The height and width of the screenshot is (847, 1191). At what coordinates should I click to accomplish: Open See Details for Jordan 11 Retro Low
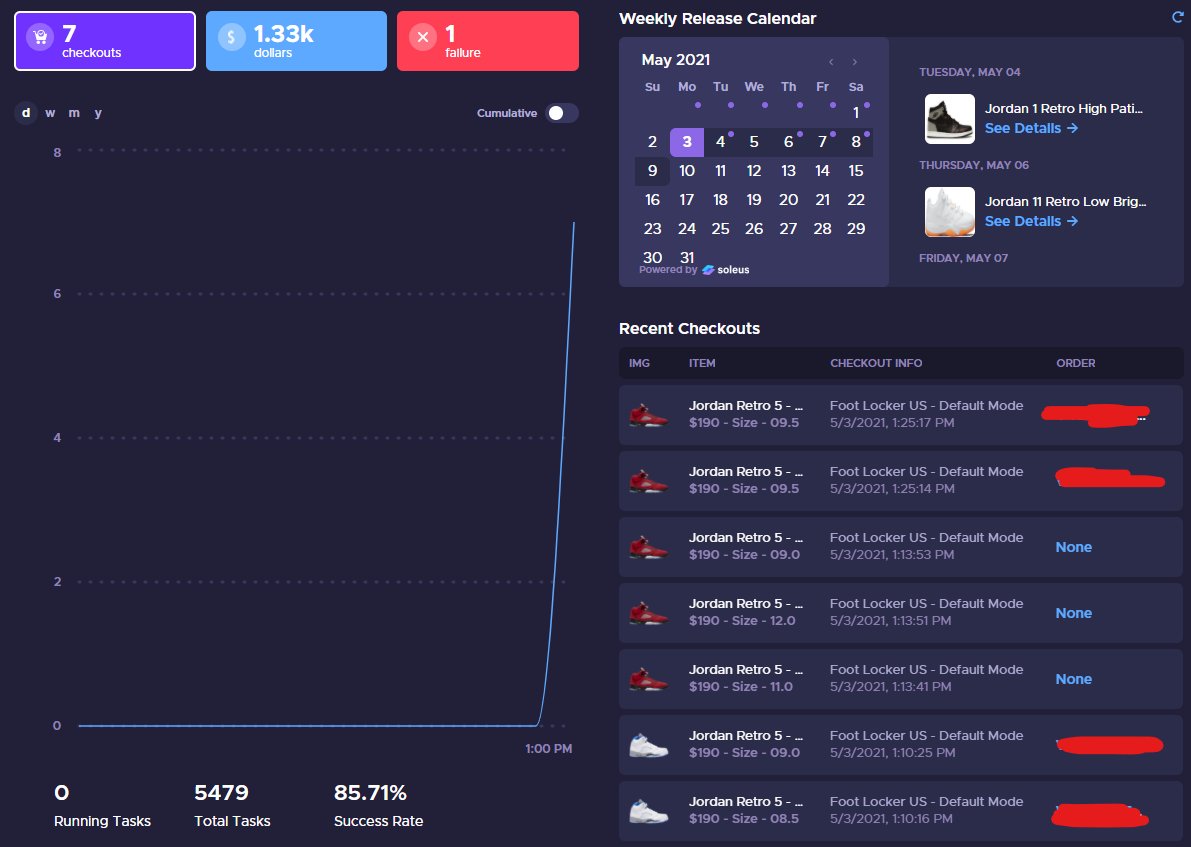pos(1025,221)
